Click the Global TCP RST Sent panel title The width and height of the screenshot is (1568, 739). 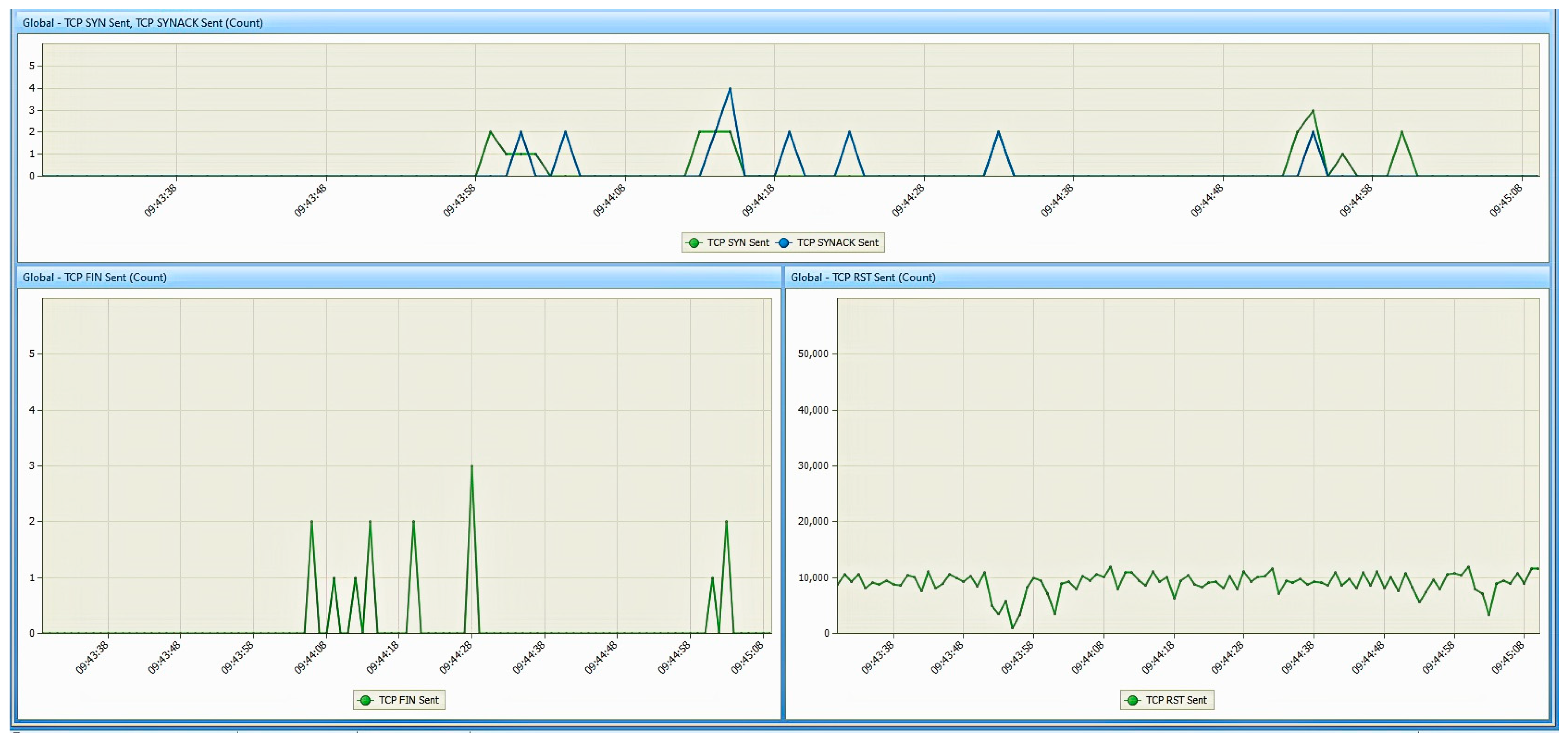coord(863,277)
